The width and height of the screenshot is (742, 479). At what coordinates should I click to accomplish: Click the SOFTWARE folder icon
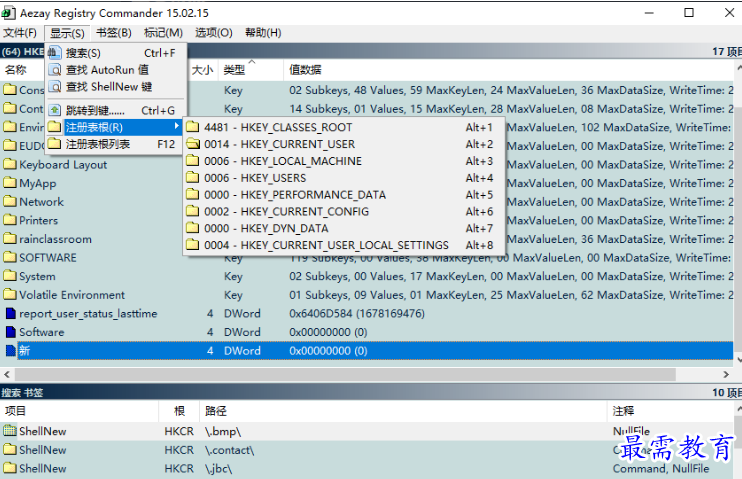10,257
